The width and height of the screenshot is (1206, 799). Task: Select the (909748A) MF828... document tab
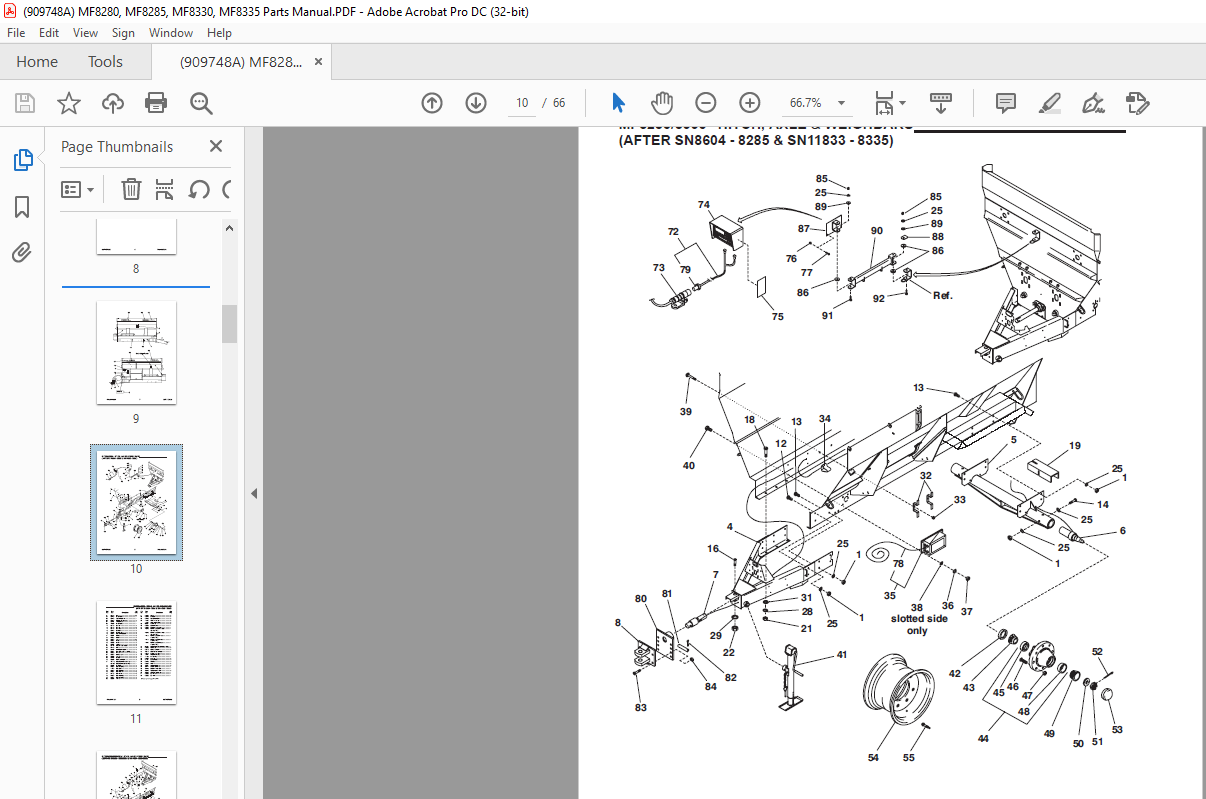[240, 61]
